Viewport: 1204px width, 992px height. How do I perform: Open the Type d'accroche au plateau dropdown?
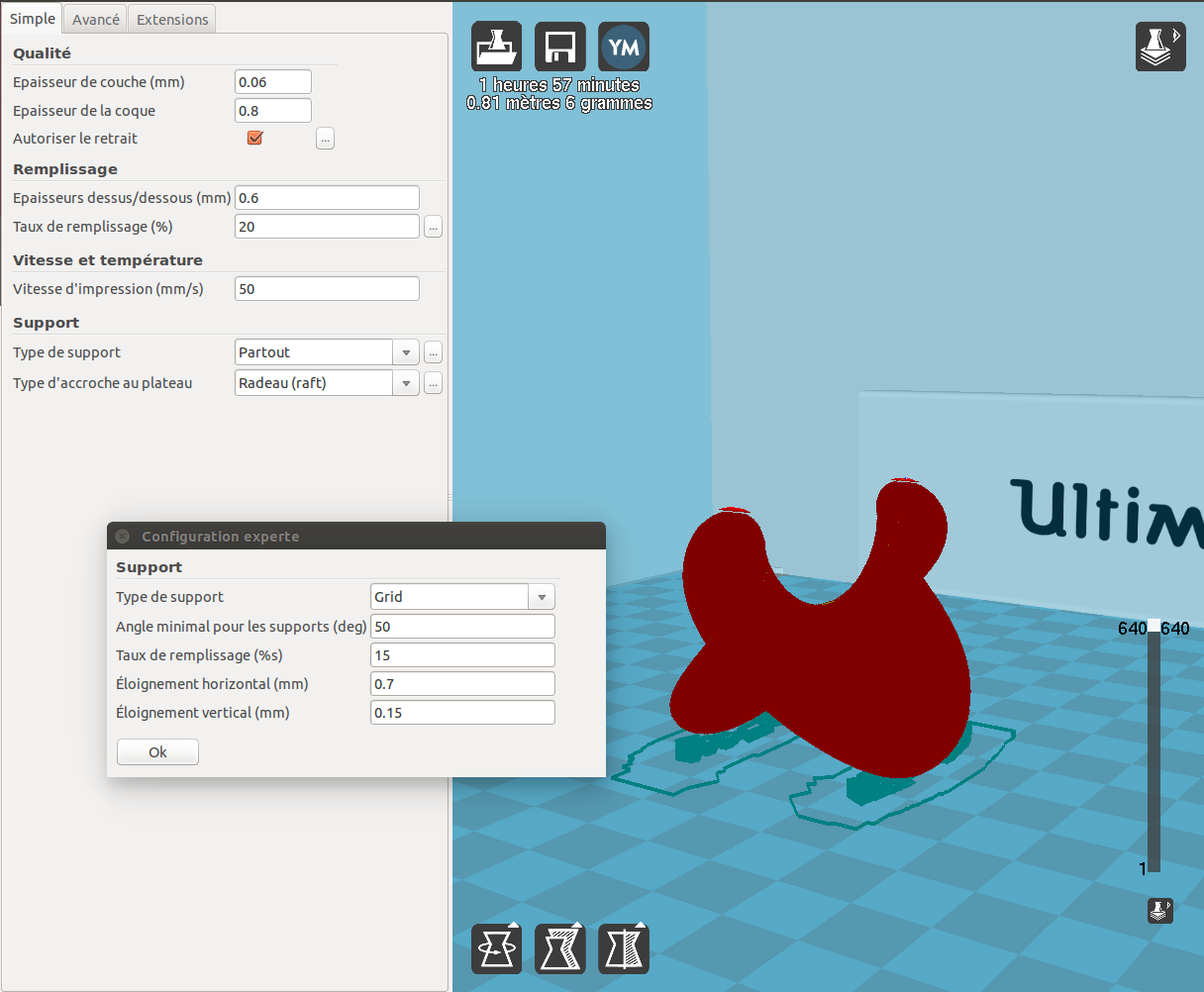coord(327,383)
